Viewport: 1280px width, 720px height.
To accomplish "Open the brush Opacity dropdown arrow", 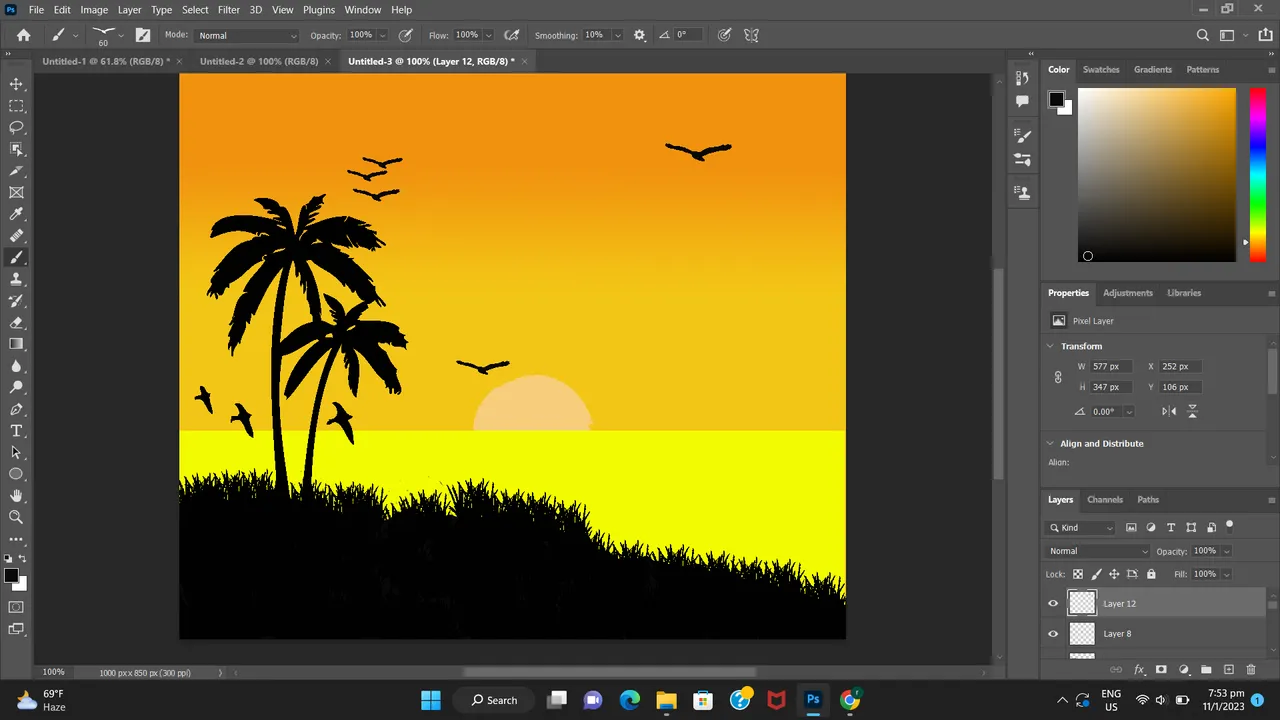I will click(x=382, y=35).
